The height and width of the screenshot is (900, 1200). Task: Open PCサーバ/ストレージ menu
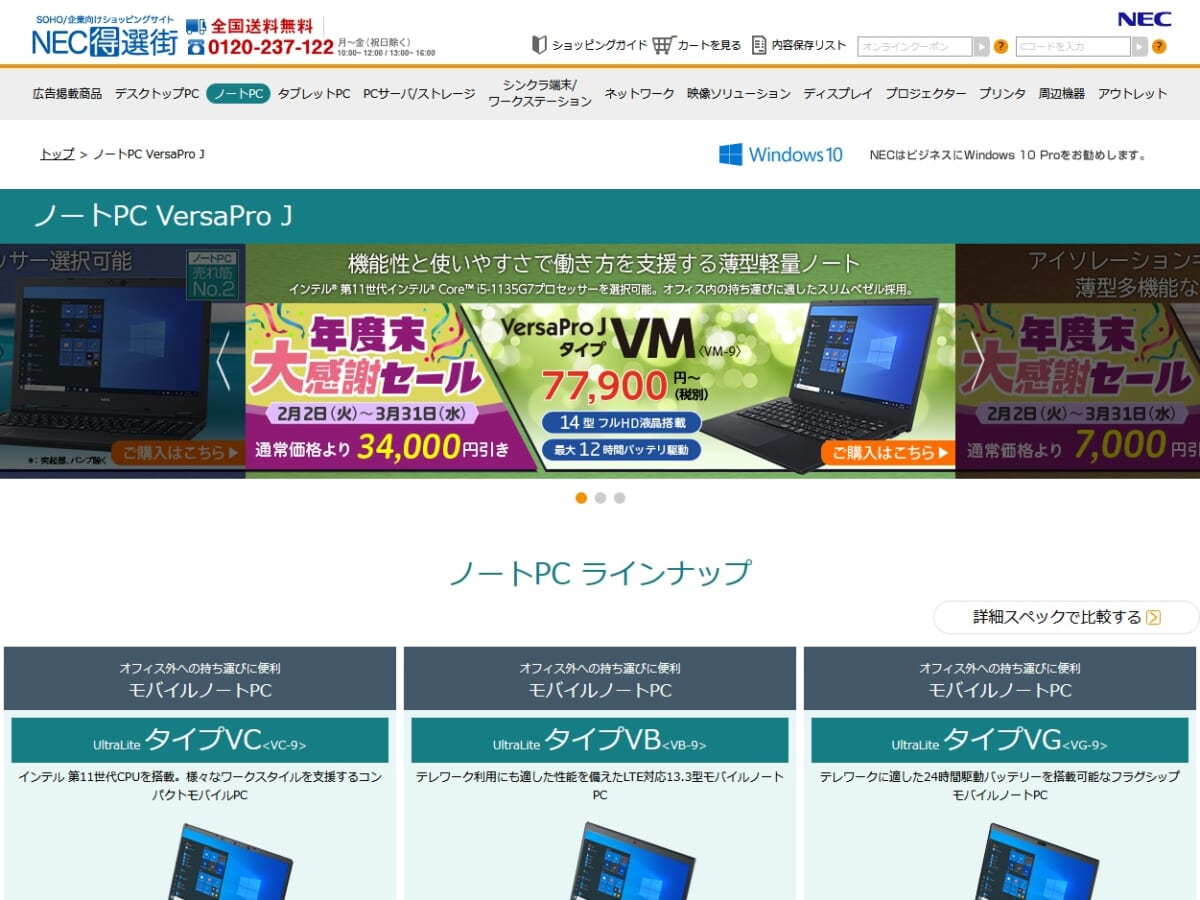tap(419, 94)
